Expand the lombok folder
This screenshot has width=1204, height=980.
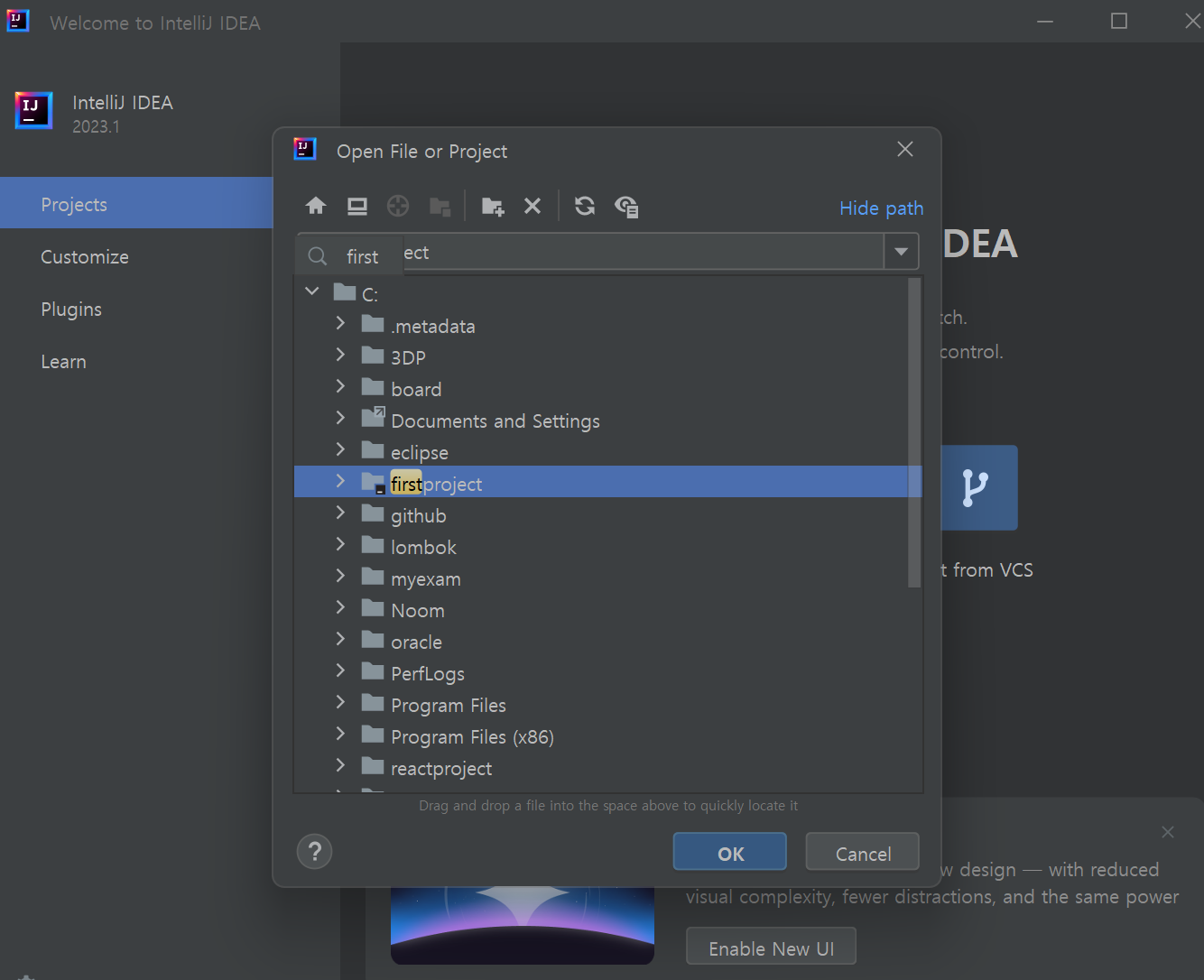pyautogui.click(x=340, y=544)
